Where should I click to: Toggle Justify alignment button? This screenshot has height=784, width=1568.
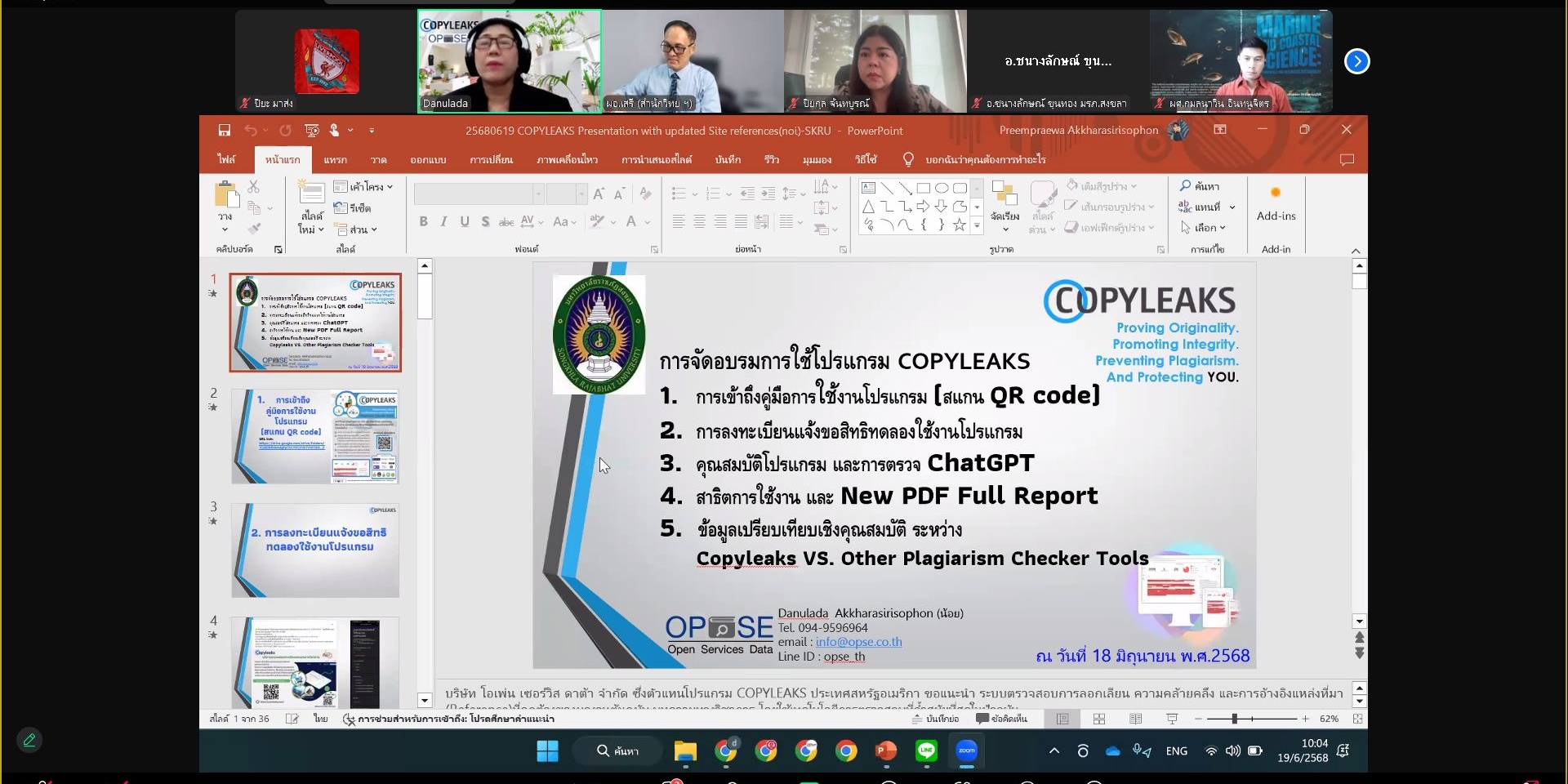point(741,221)
